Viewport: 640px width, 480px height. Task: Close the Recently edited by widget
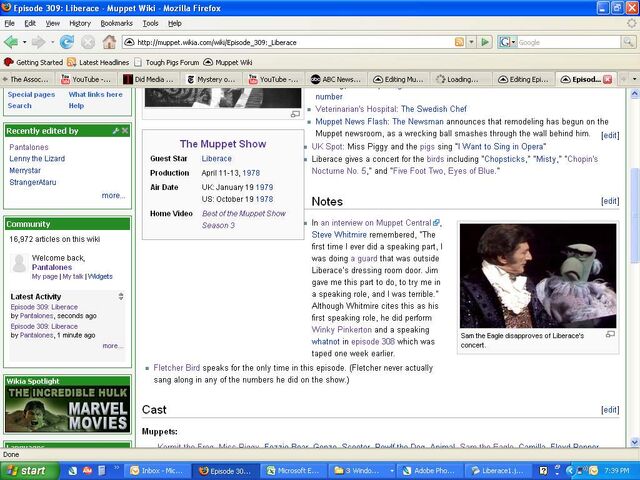125,131
